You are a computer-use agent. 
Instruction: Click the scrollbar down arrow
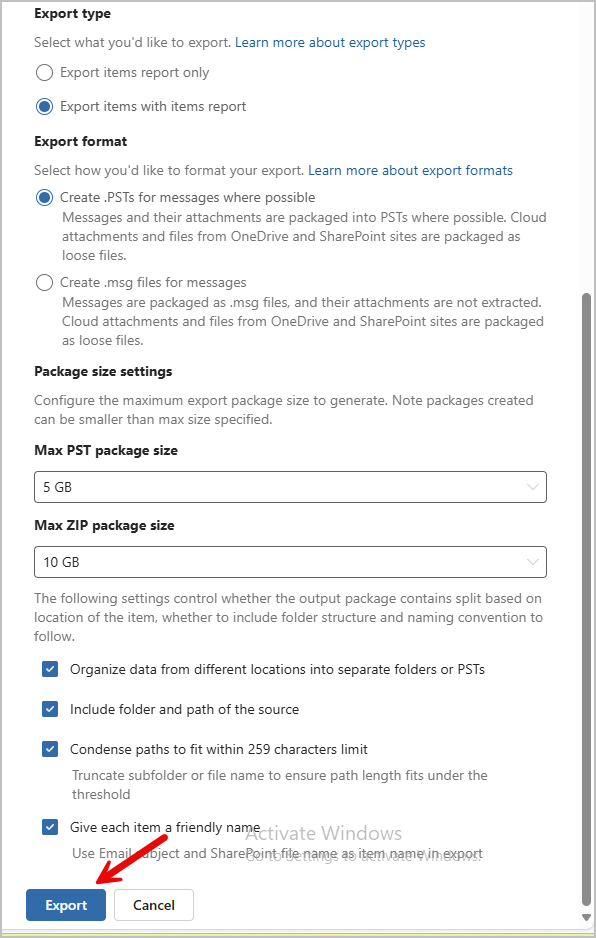click(587, 915)
